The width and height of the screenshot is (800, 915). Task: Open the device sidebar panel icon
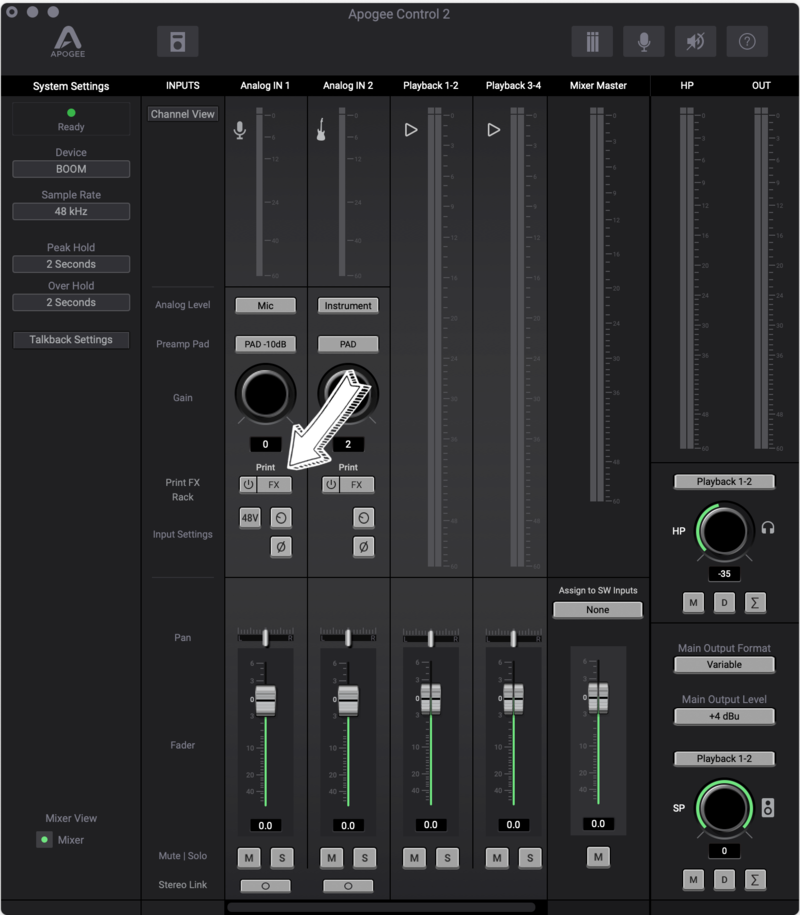pos(177,41)
